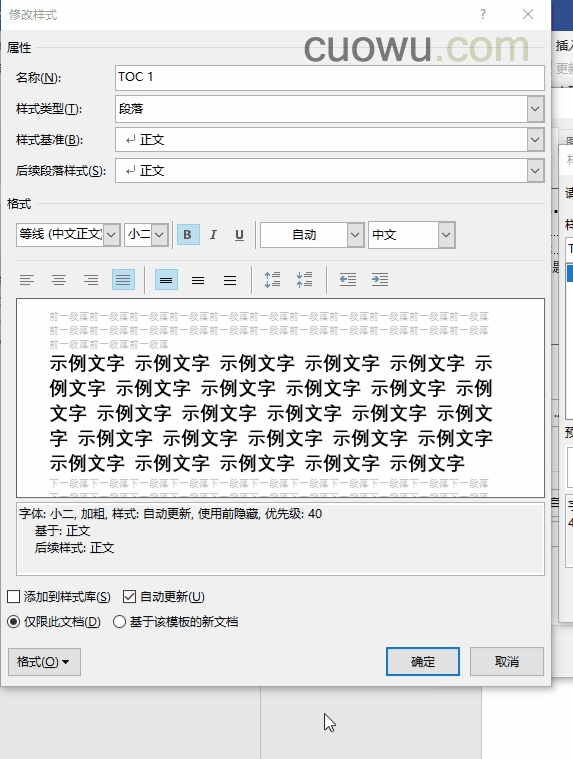
Task: Click the help question mark icon
Action: point(483,14)
